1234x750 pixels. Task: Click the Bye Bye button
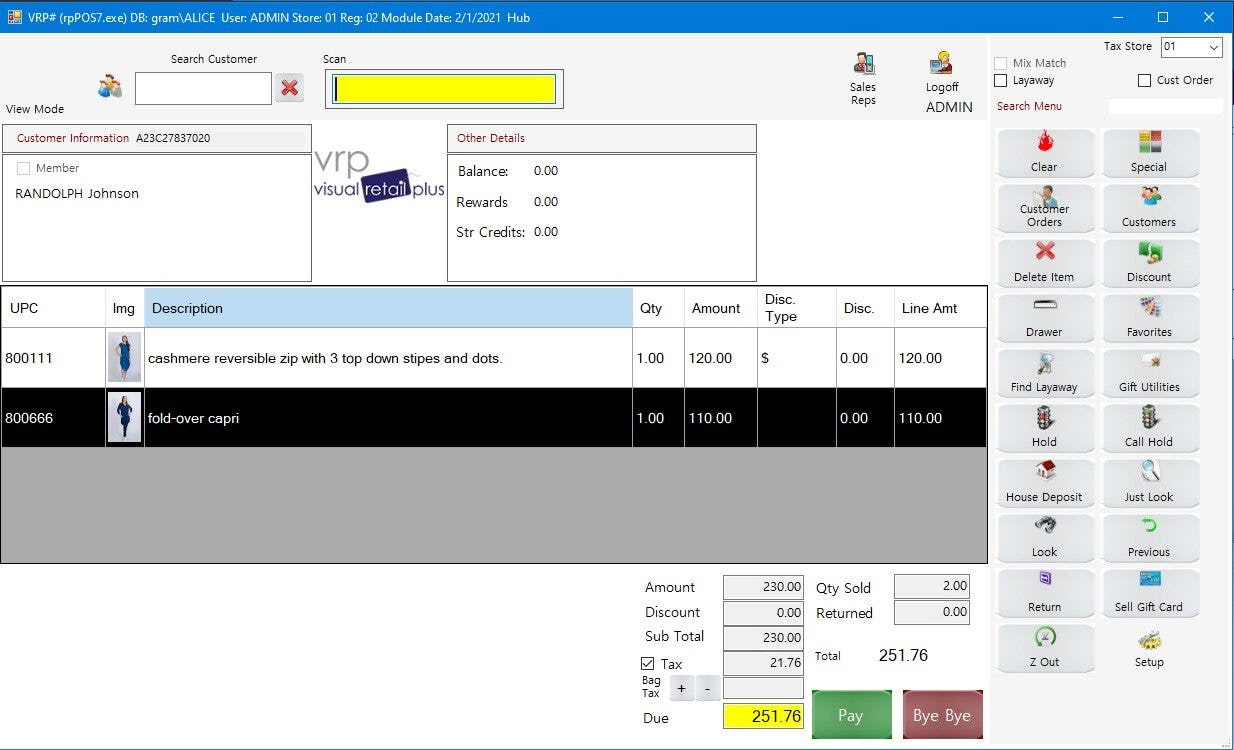(942, 715)
